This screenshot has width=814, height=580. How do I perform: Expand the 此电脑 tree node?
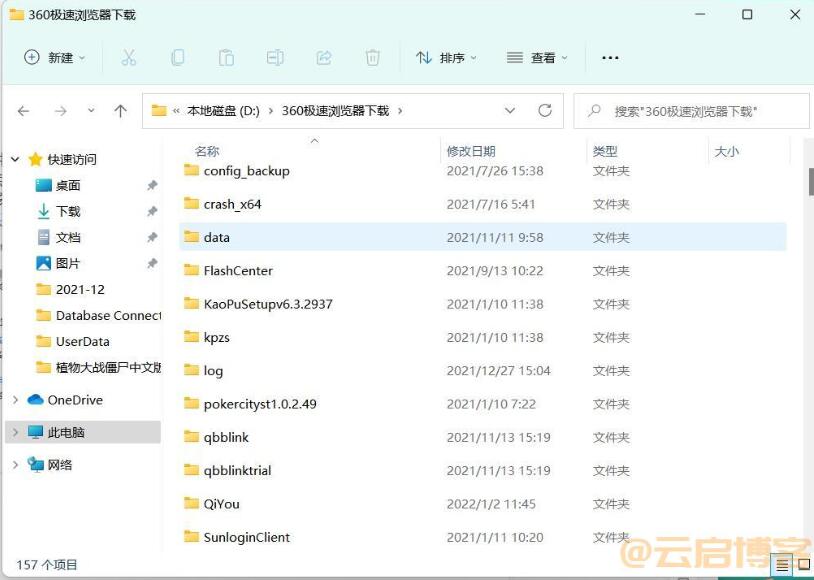click(15, 432)
